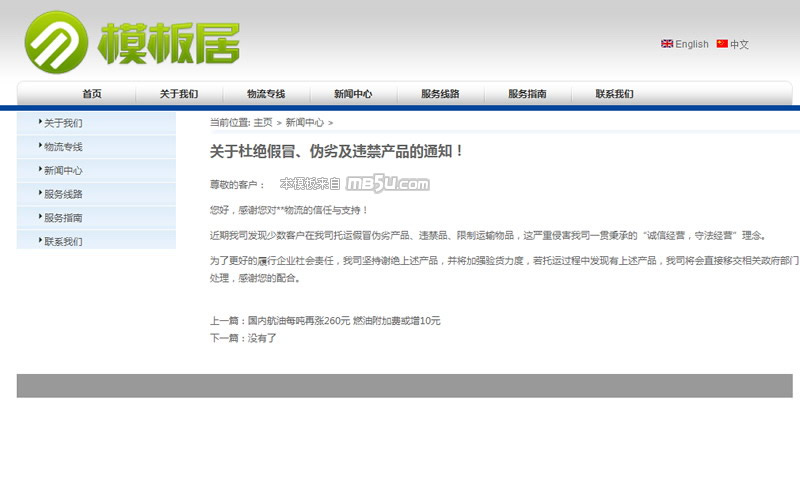The image size is (800, 495).
Task: Click 主页 in the breadcrumb
Action: [x=262, y=122]
